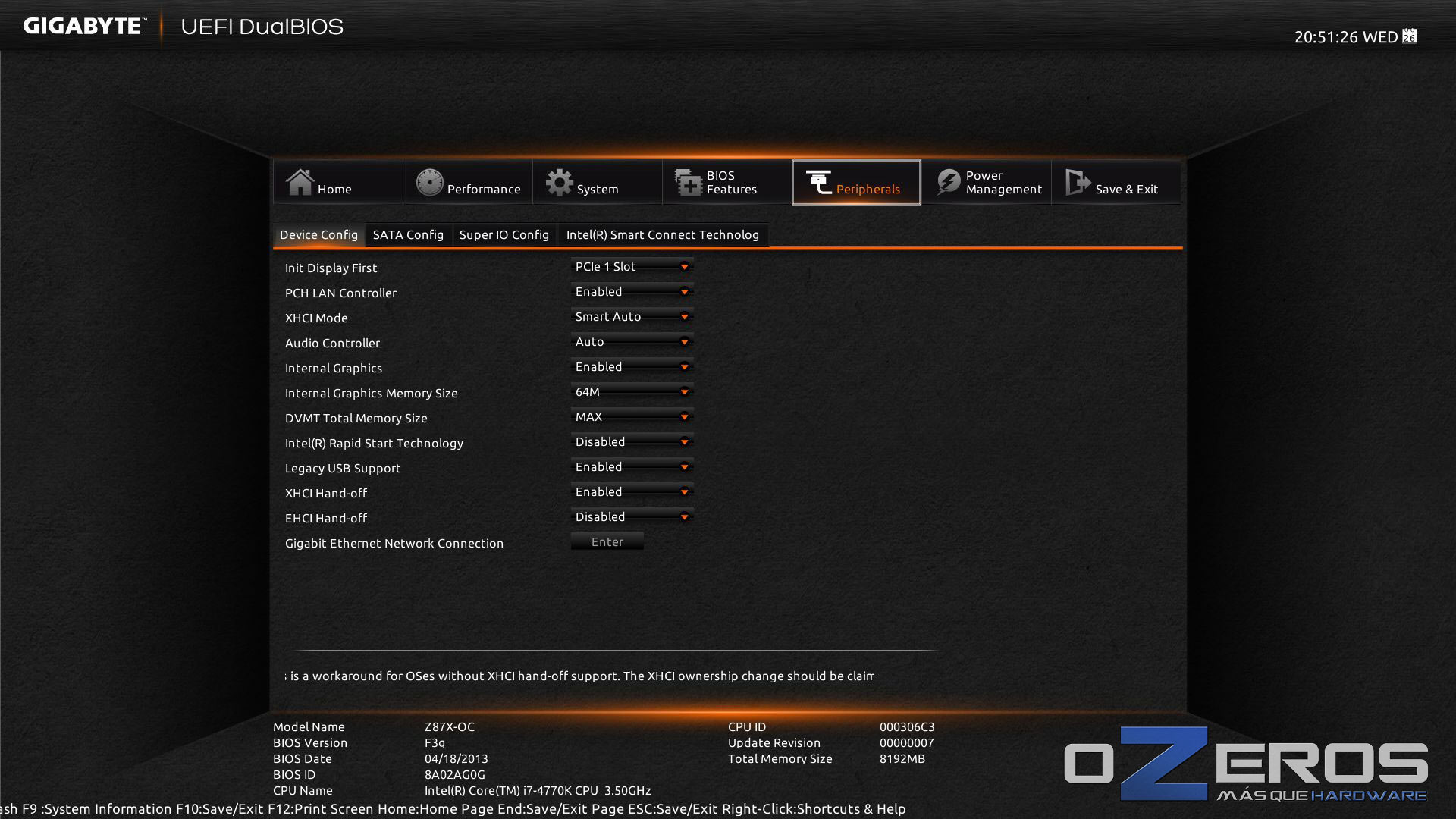Click the 8A02AG0G BIOS ID value

[455, 774]
